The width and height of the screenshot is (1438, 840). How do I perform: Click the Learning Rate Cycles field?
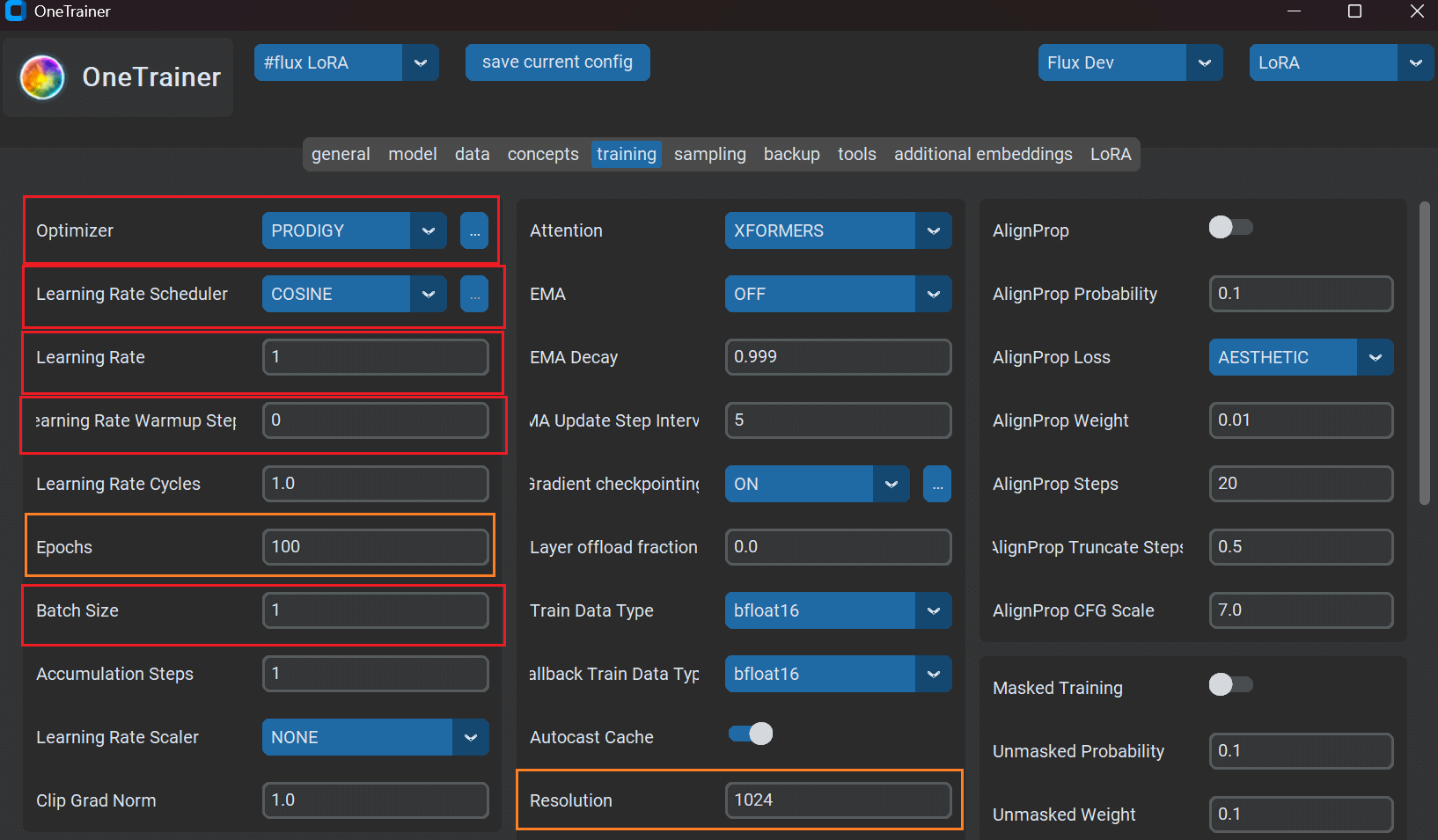coord(376,484)
